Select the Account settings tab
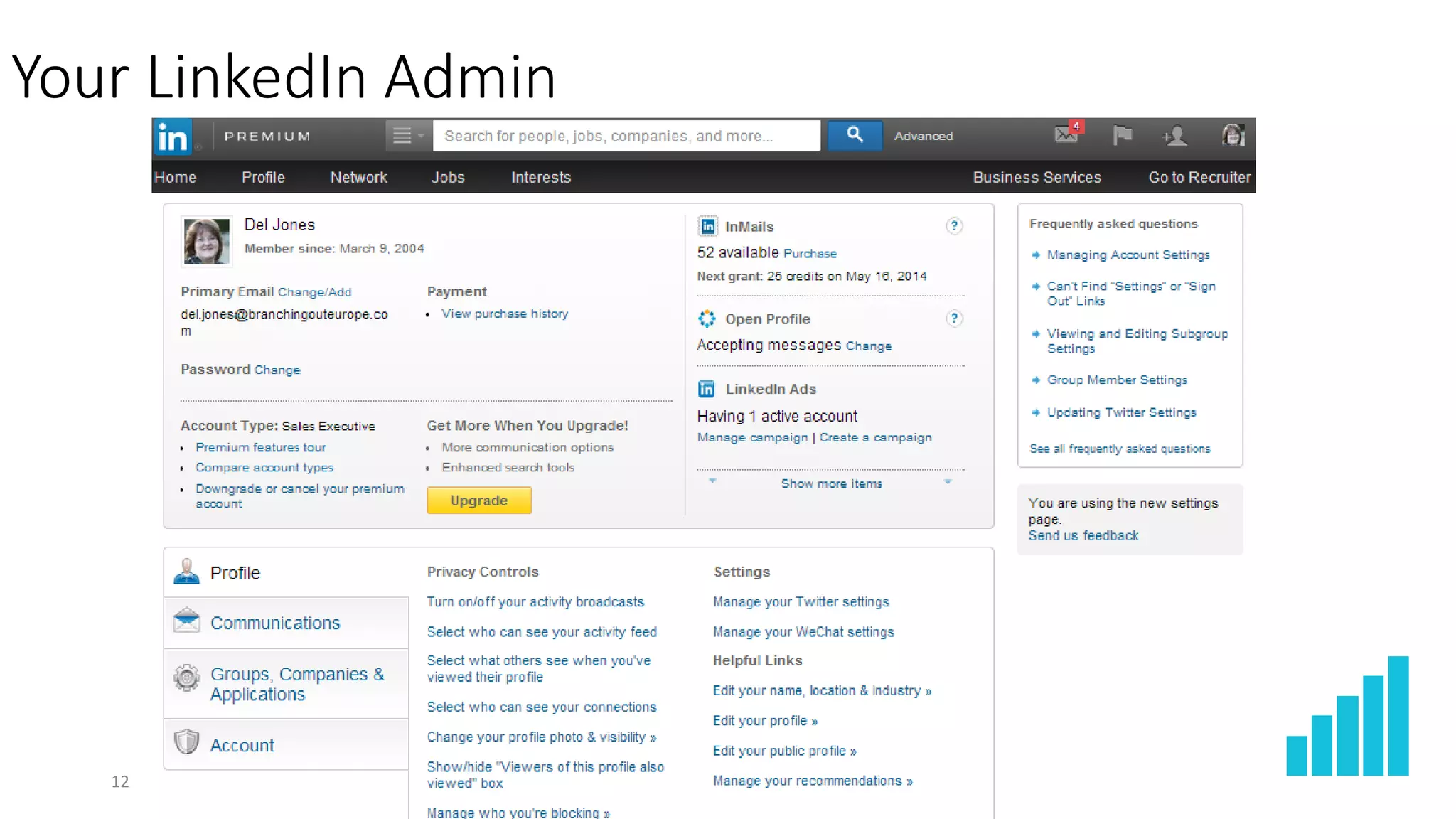The width and height of the screenshot is (1456, 819). click(287, 744)
